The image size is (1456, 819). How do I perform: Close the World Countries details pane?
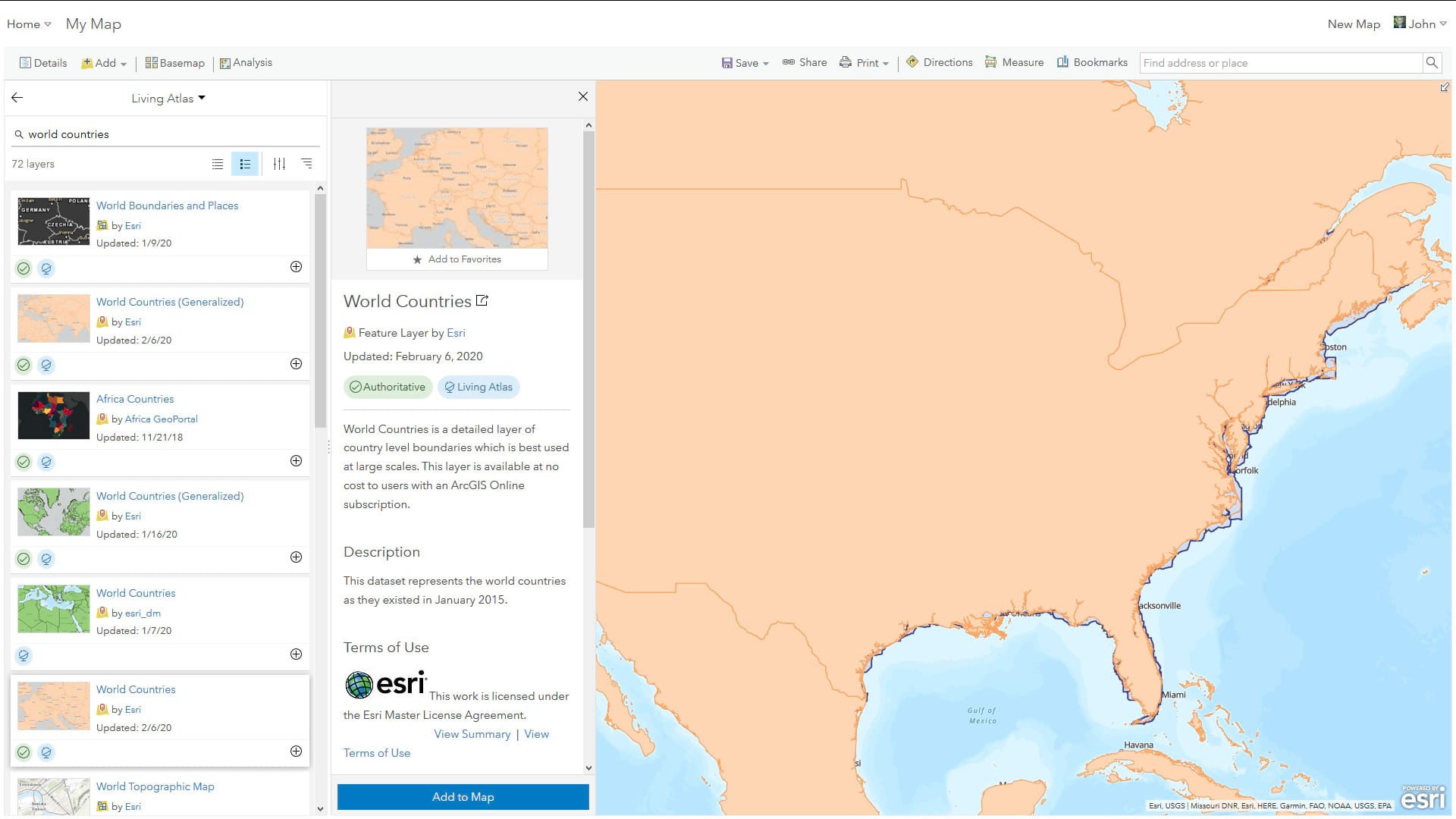click(x=583, y=96)
